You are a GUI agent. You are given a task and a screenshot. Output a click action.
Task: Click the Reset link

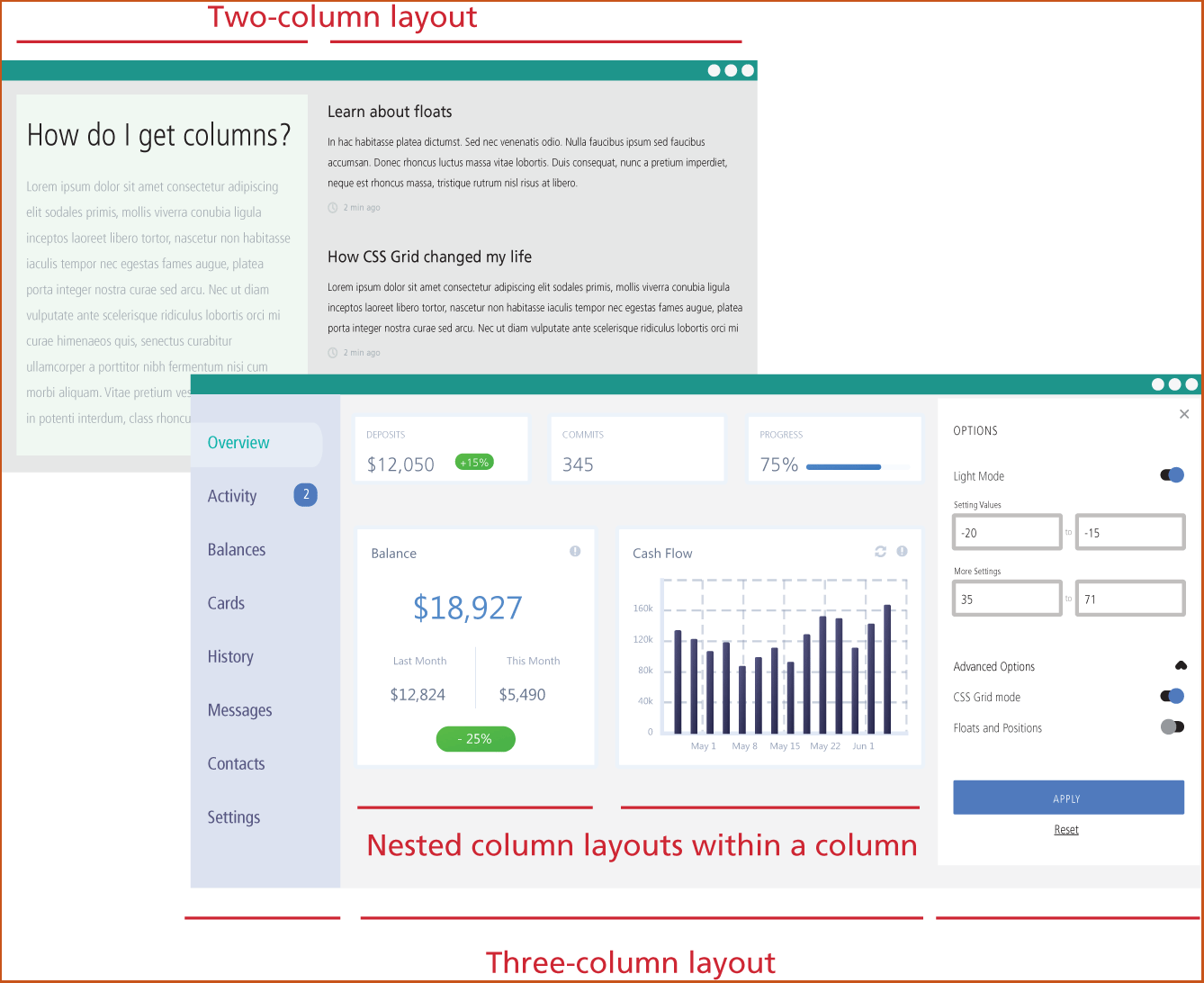1066,830
